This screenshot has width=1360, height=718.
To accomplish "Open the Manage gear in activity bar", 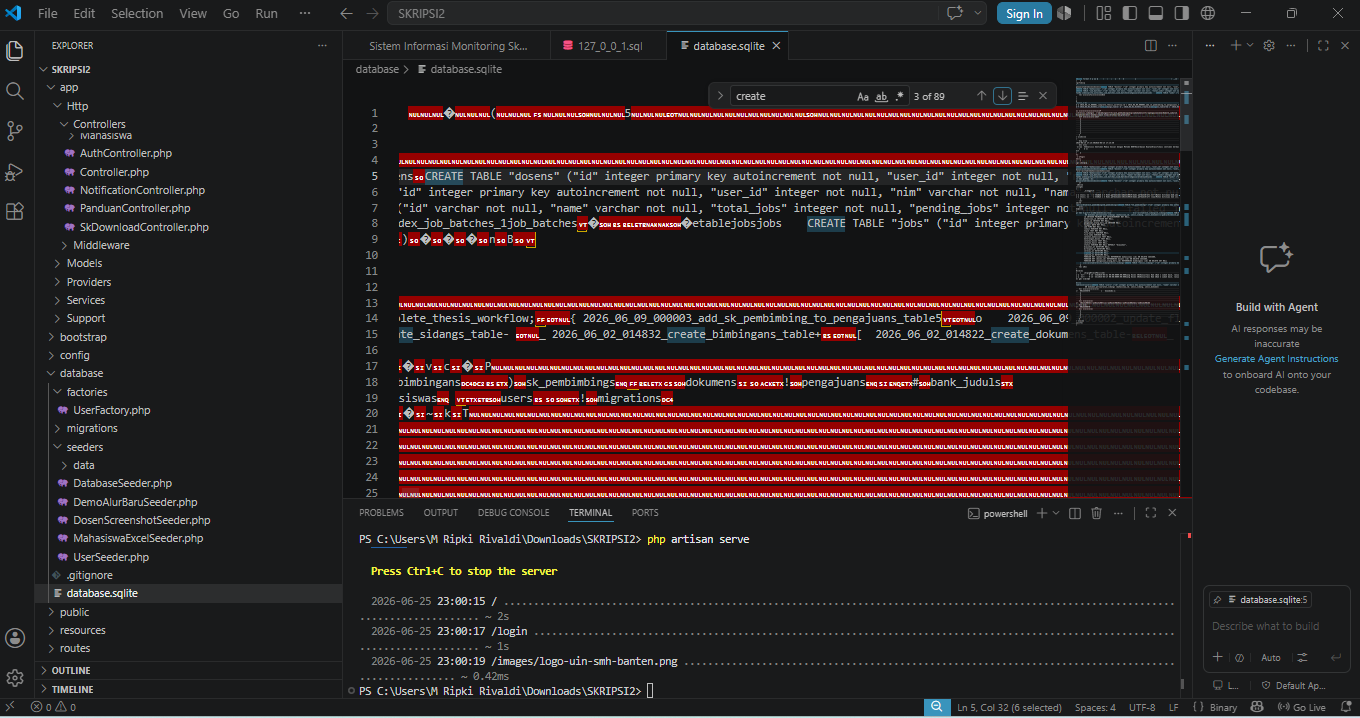I will pos(15,678).
